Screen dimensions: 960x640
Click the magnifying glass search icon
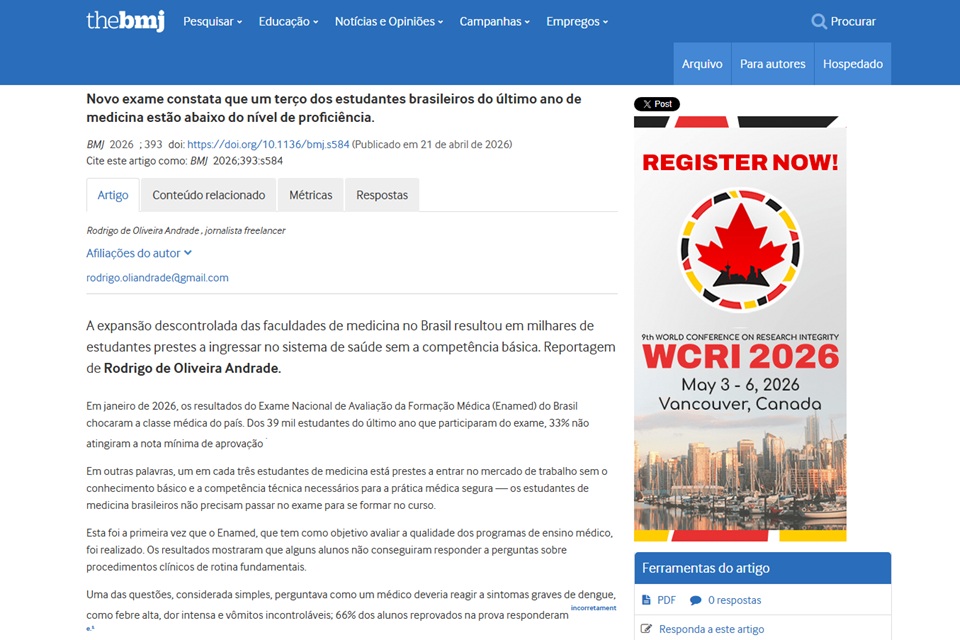(x=819, y=21)
